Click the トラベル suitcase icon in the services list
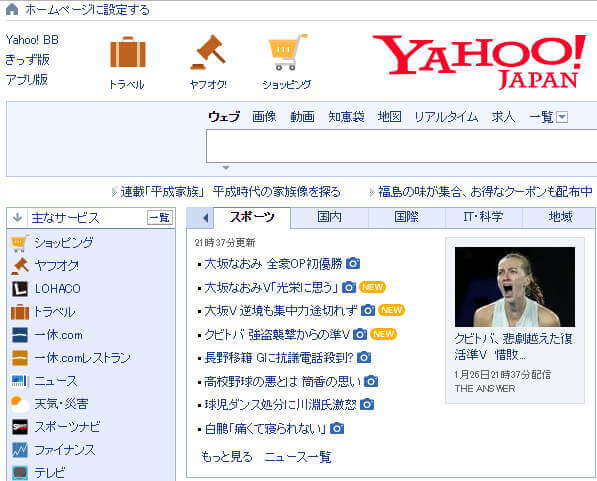Image resolution: width=597 pixels, height=481 pixels. 20,312
